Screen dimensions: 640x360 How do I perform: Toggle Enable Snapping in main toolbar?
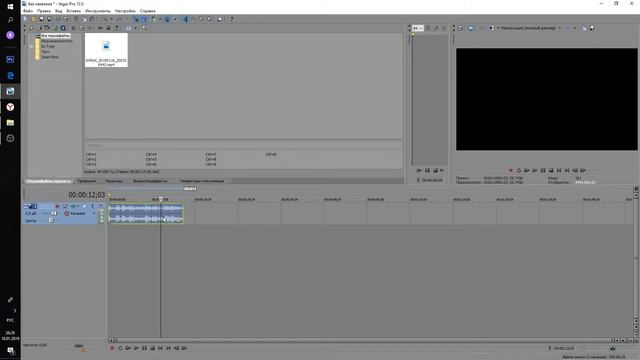[137, 19]
